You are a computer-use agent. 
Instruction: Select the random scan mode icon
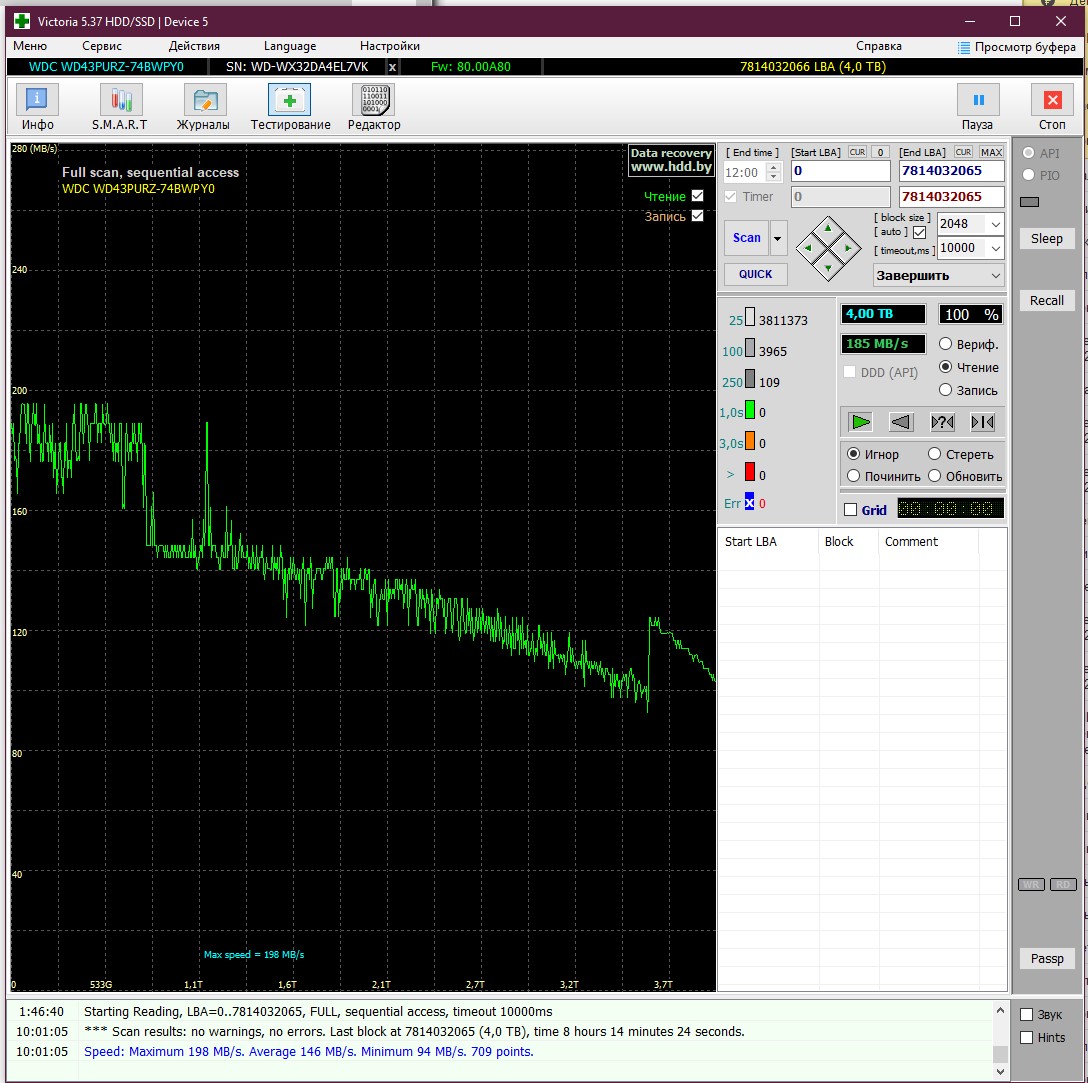click(942, 422)
